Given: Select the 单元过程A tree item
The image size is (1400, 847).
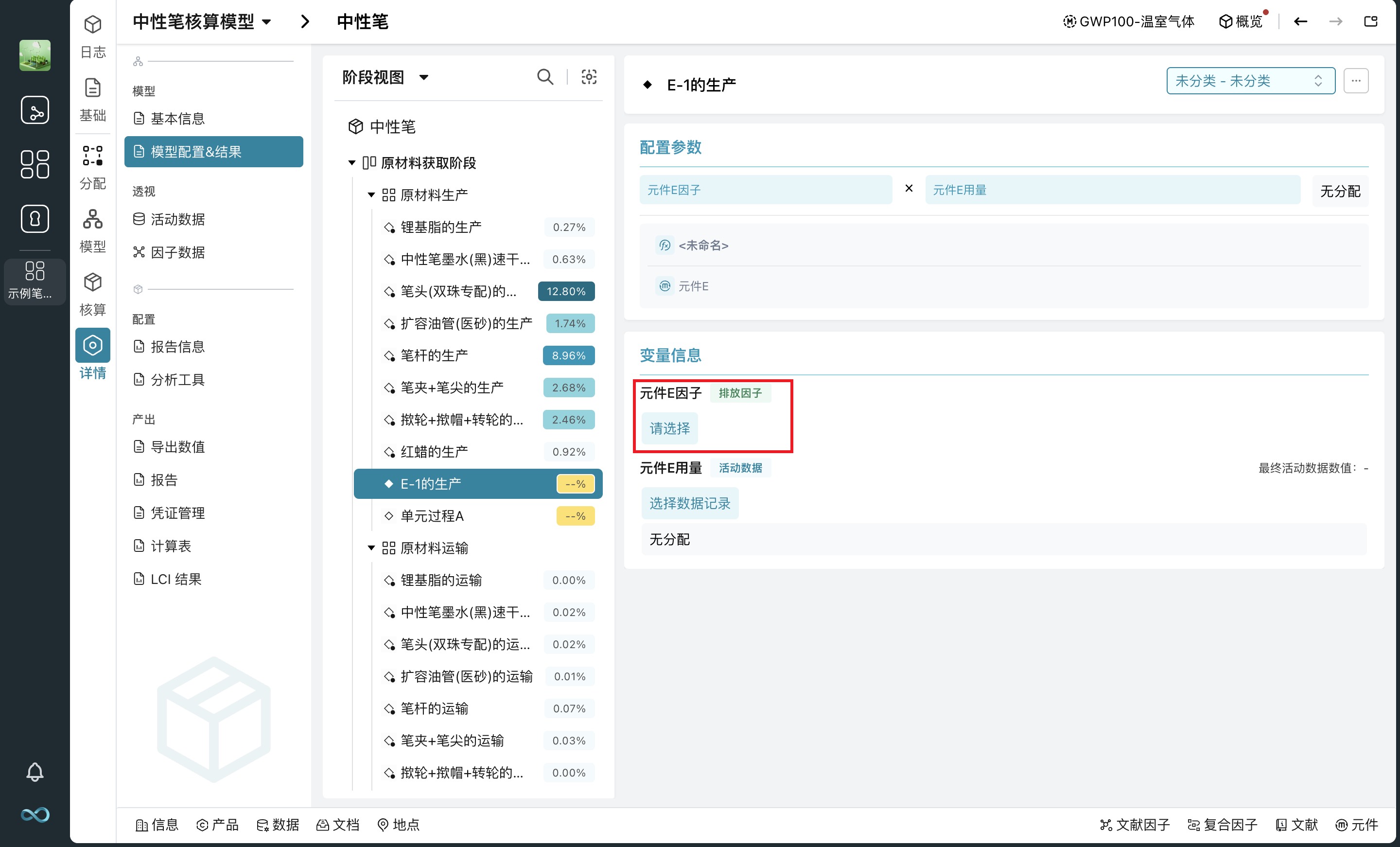Looking at the screenshot, I should tap(432, 516).
